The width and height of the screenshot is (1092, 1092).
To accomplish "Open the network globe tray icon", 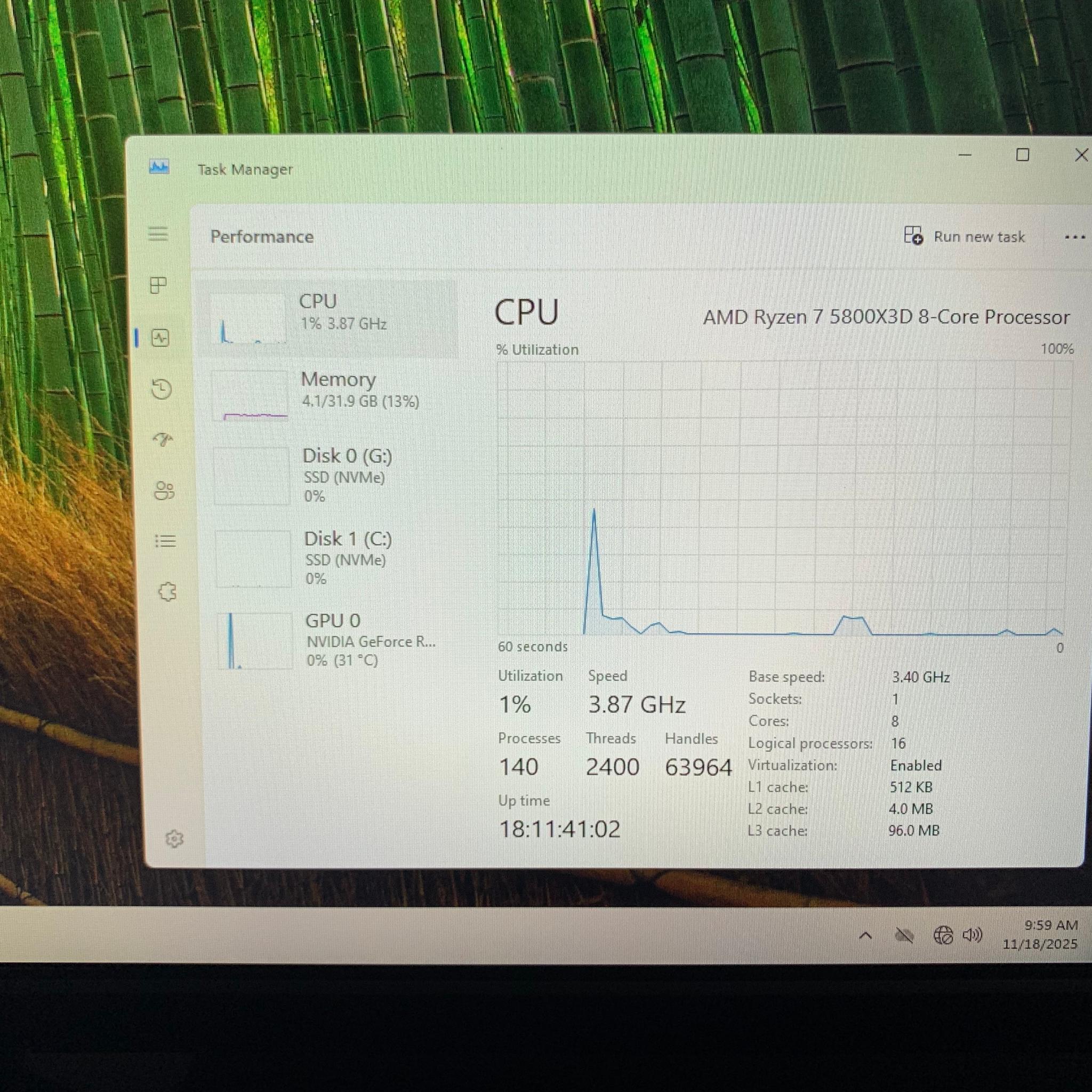I will 942,935.
